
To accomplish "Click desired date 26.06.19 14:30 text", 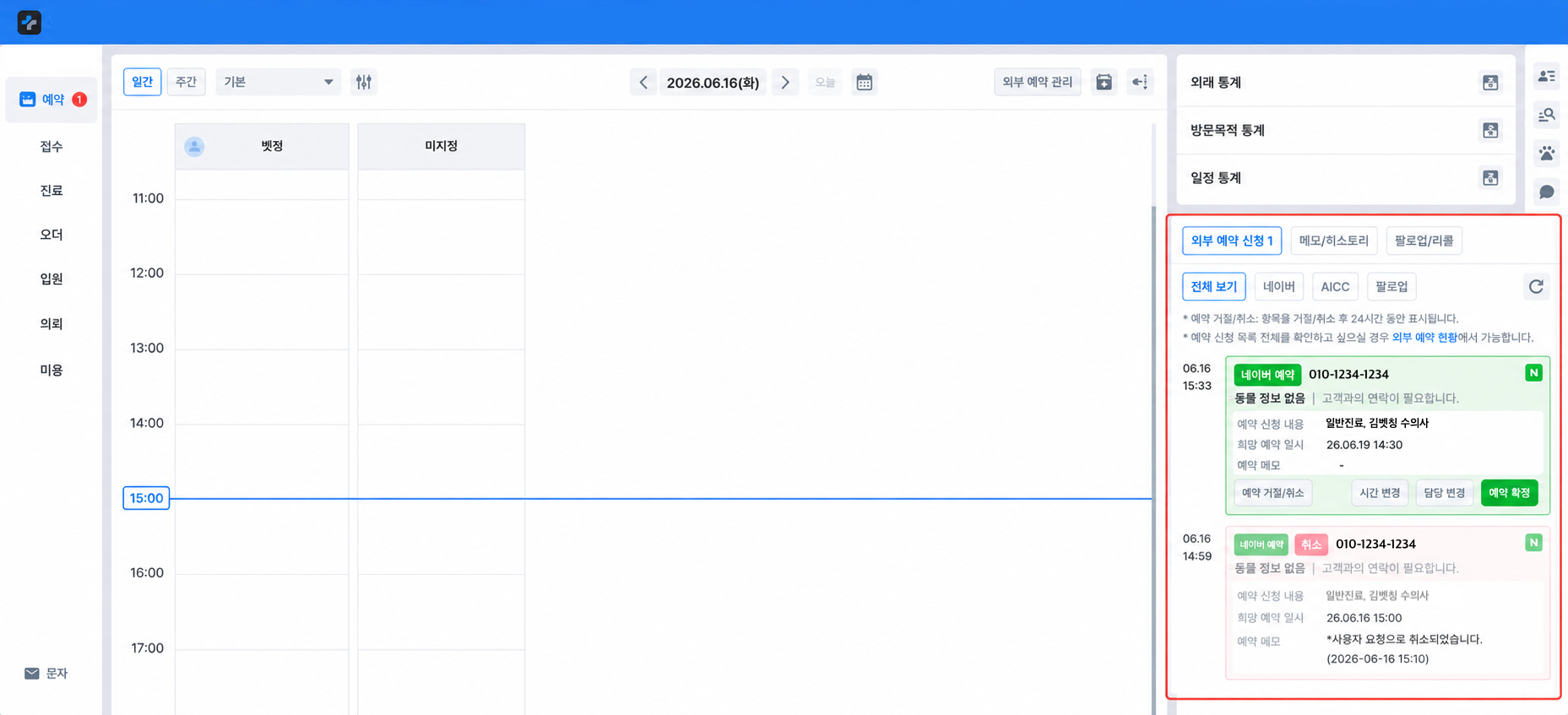I will pos(1364,445).
